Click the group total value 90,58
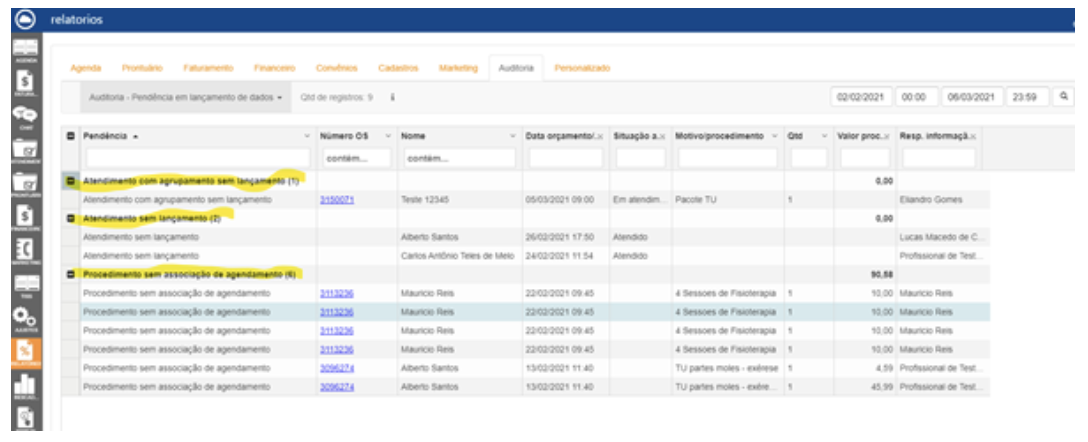This screenshot has width=1088, height=442. pyautogui.click(x=882, y=275)
